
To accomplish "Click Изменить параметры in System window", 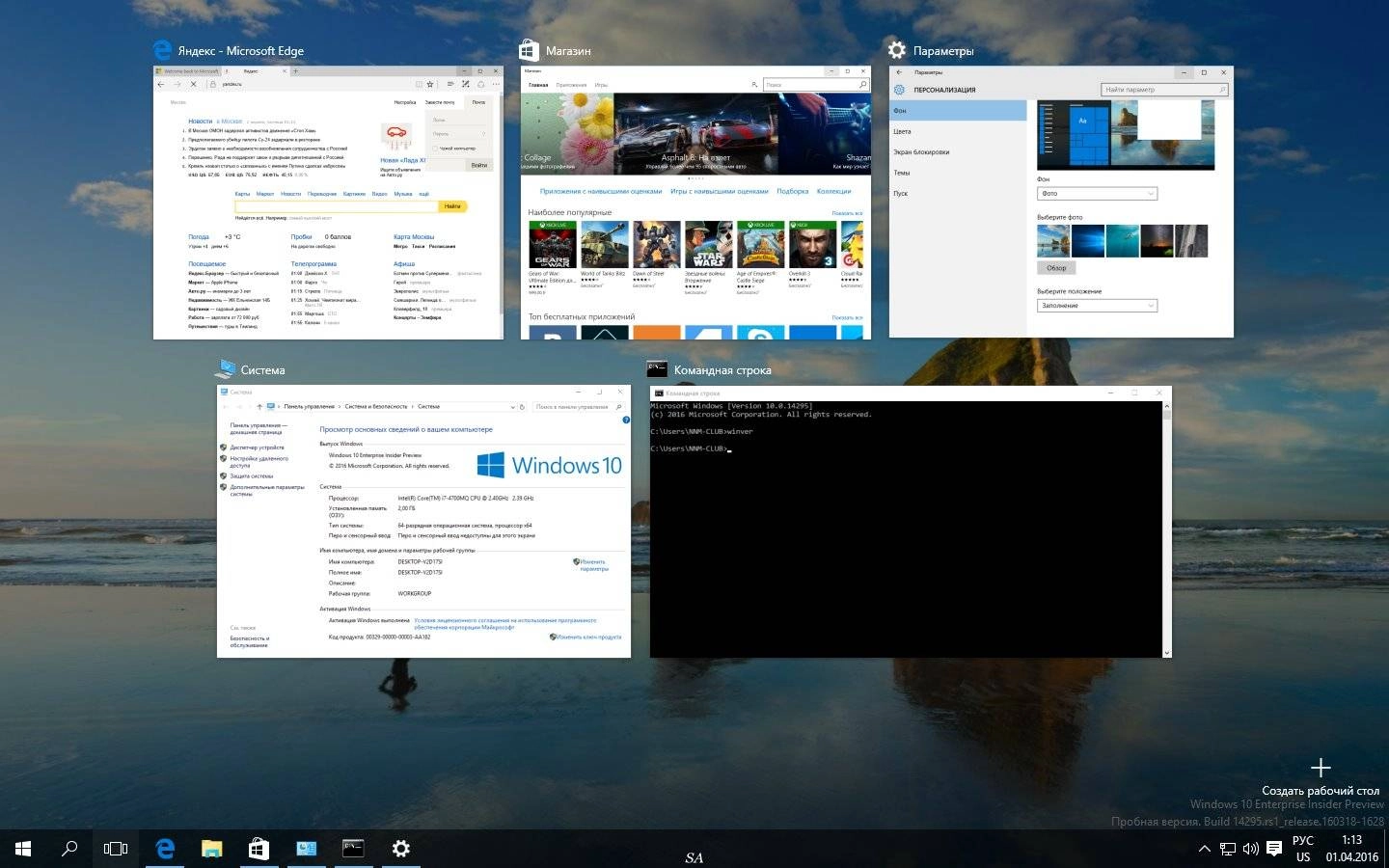I will (x=592, y=565).
